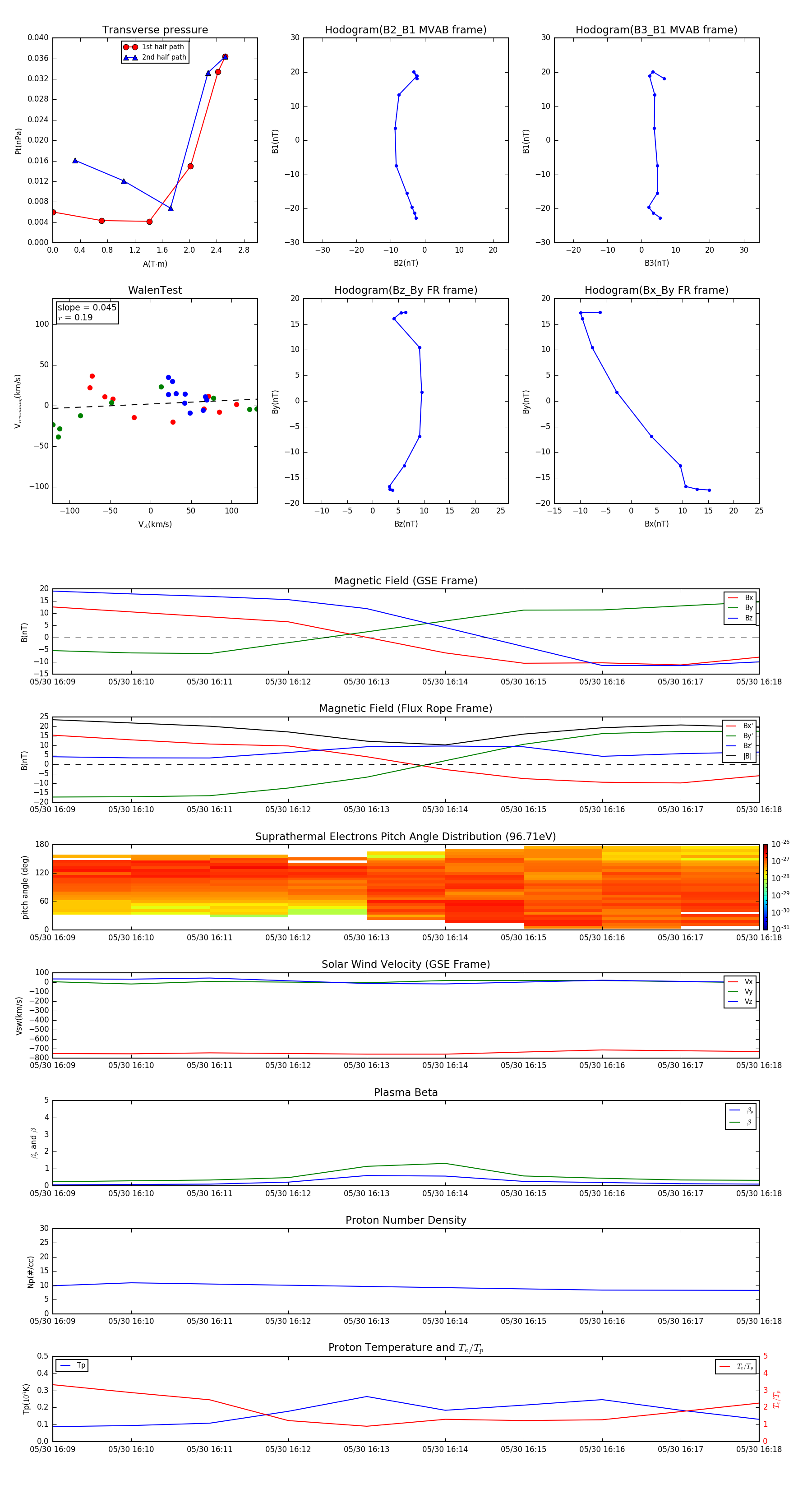Click "Bx'" in Flux Rope Frame legend
The image size is (812, 1489).
740,726
